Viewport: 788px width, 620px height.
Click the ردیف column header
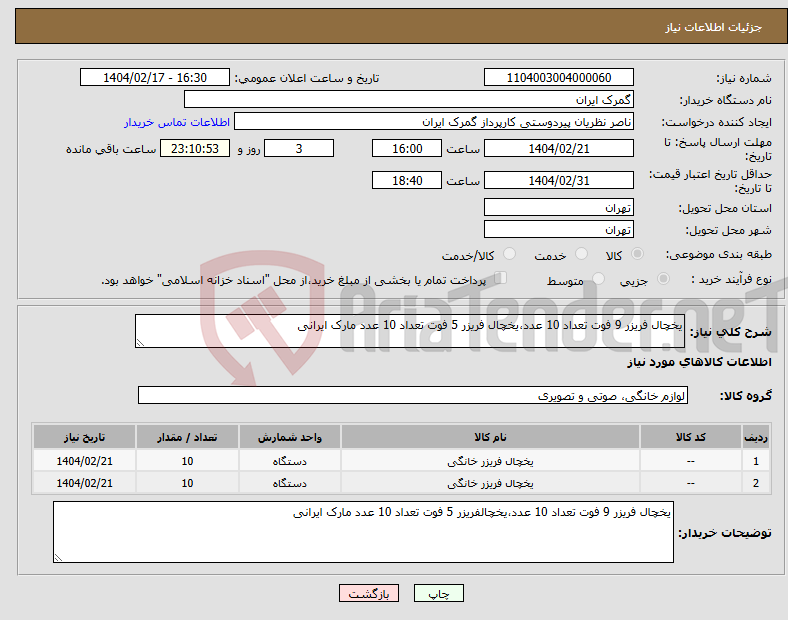pos(756,437)
